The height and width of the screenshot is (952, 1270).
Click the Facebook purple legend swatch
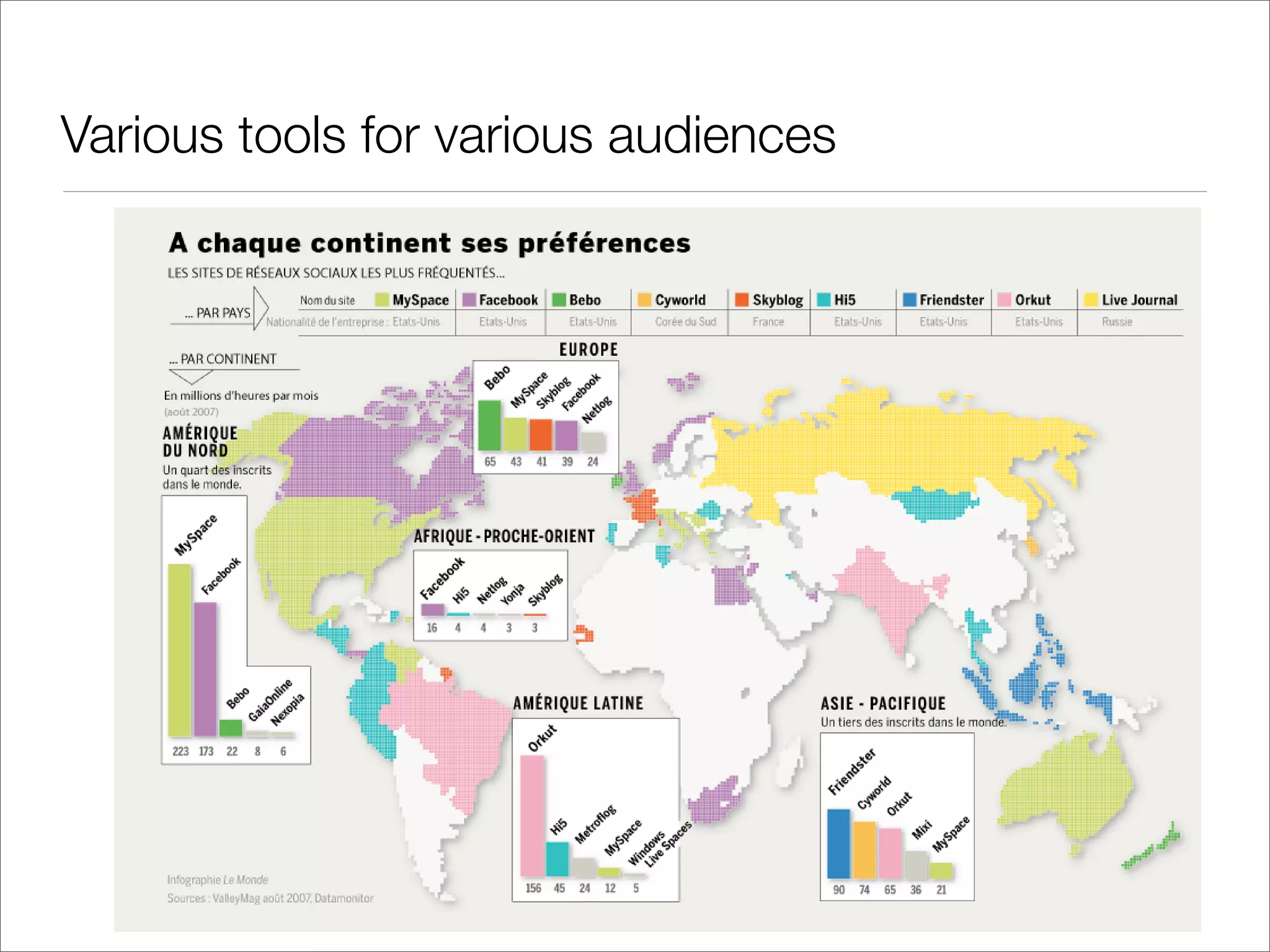coord(469,300)
